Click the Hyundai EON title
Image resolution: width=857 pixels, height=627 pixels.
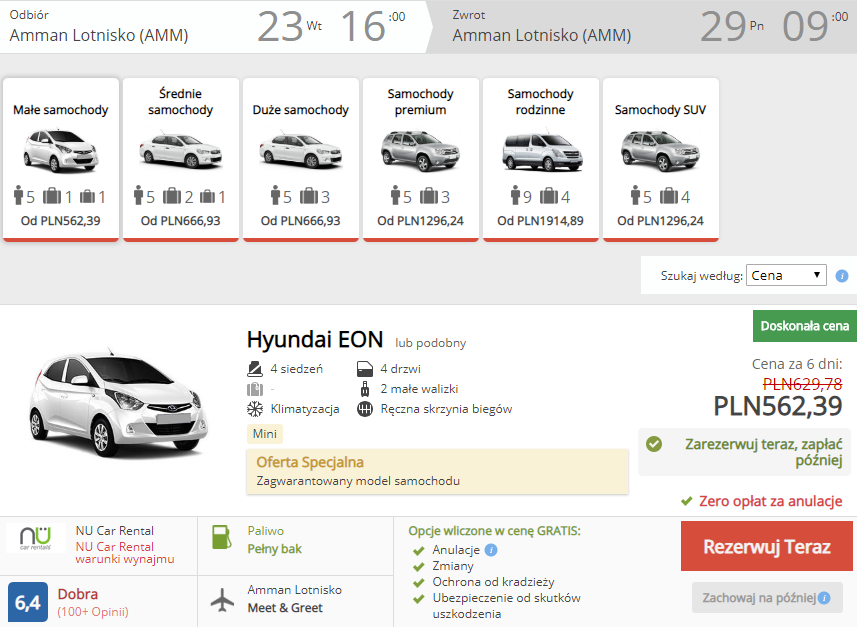coord(315,339)
